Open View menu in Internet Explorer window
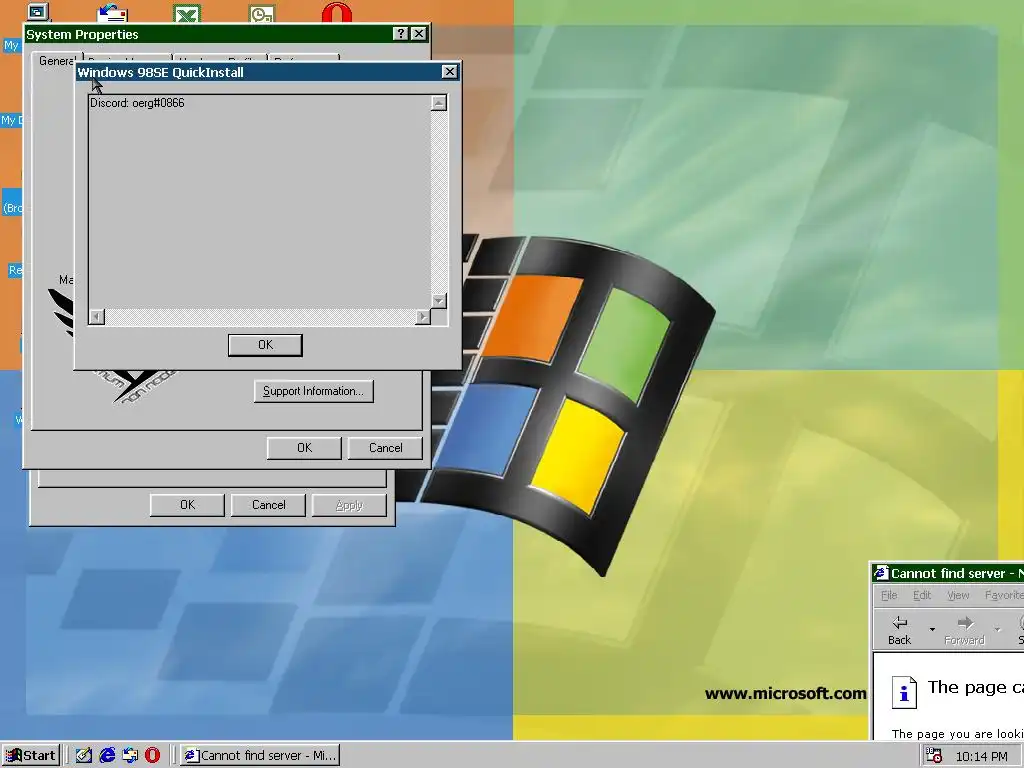The width and height of the screenshot is (1024, 768). pos(958,595)
